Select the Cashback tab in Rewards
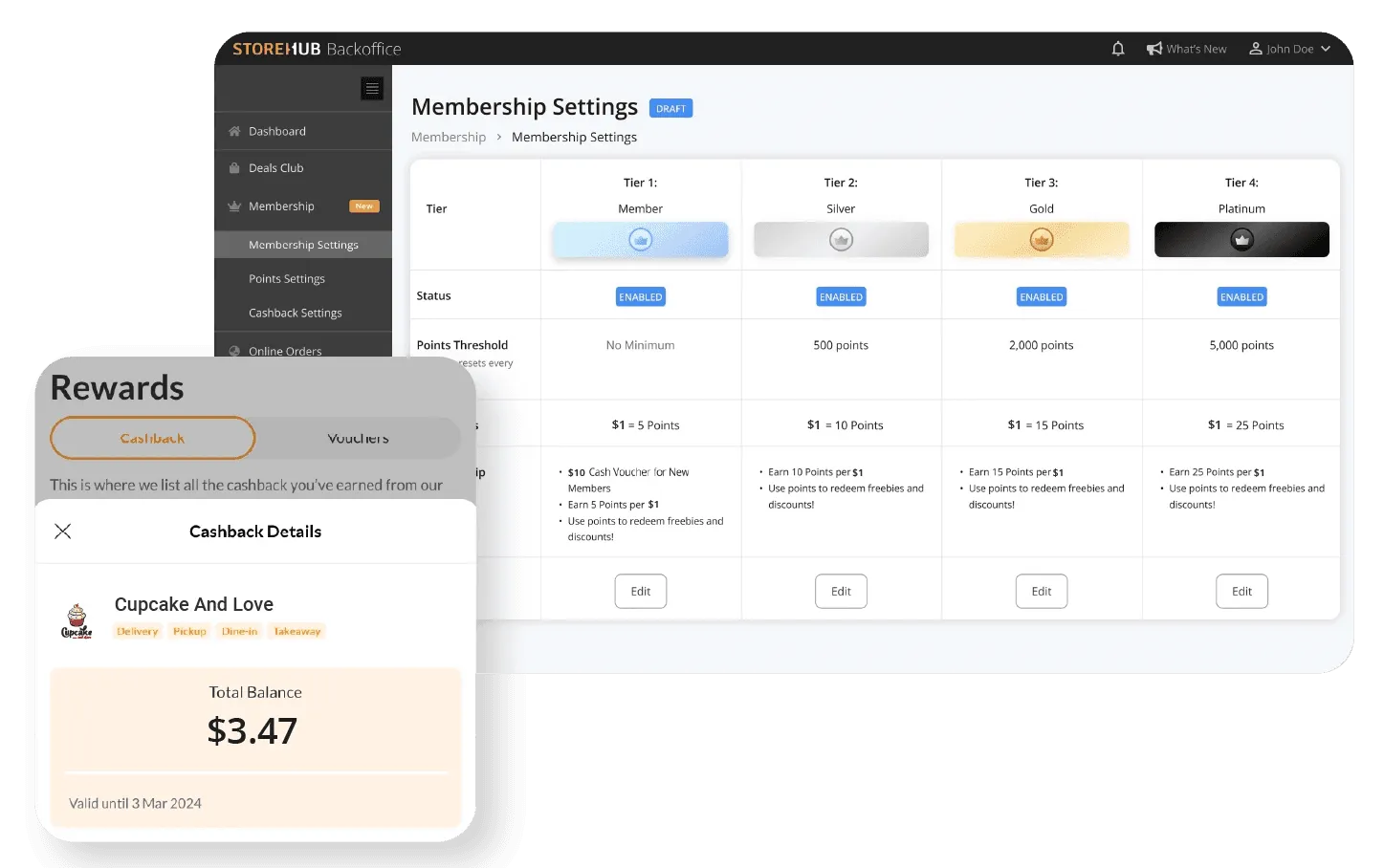The image size is (1384, 868). [x=153, y=438]
